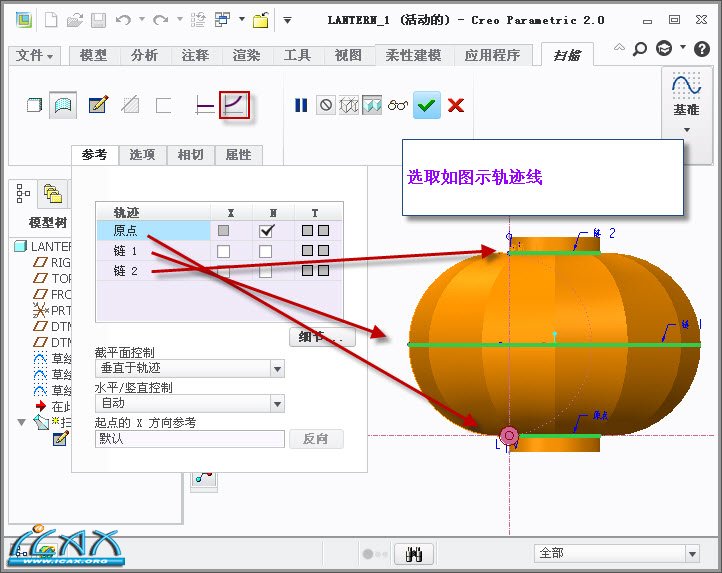722x573 pixels.
Task: Open the 属性 panel tab
Action: point(239,155)
